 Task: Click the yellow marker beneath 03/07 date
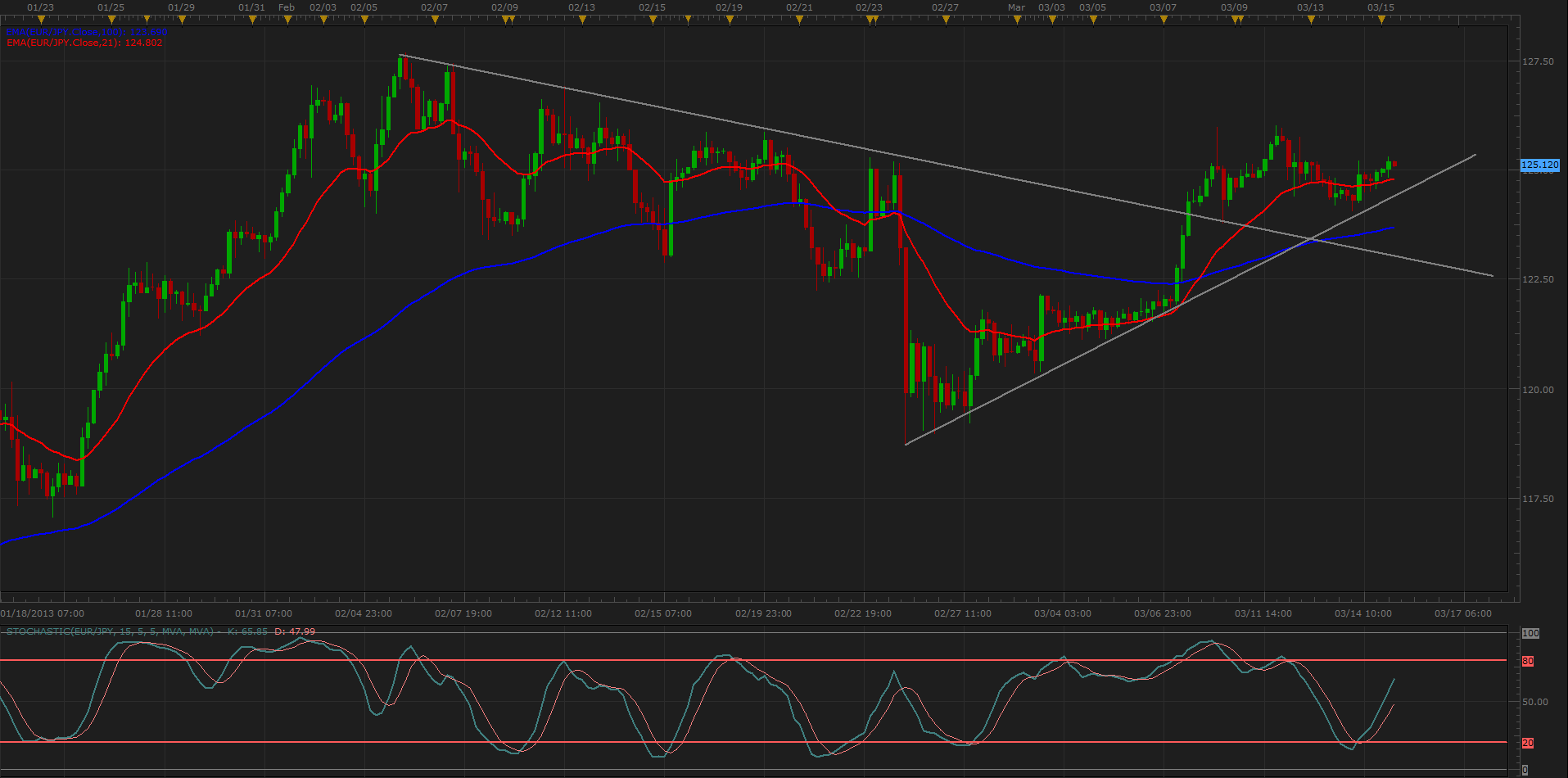pyautogui.click(x=1164, y=20)
